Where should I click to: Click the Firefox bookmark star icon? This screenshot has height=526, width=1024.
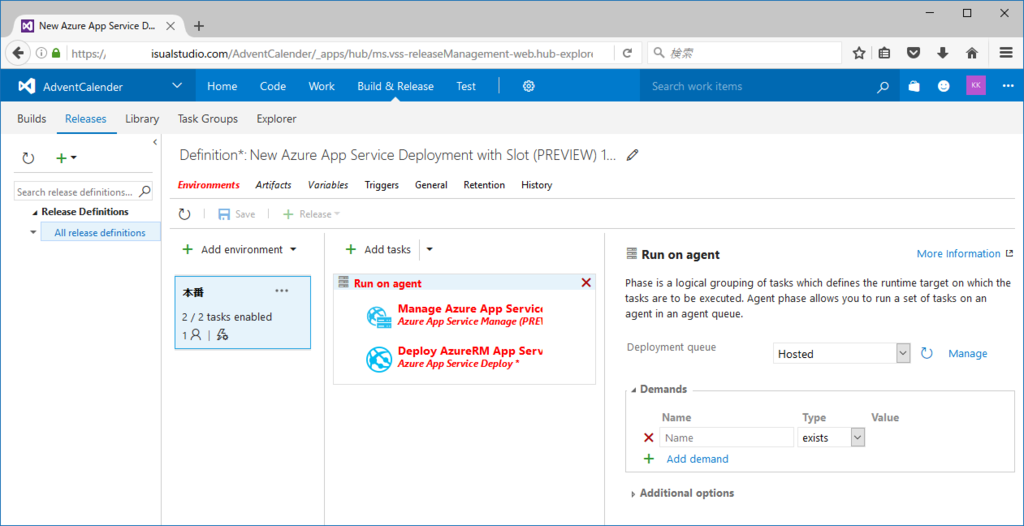859,53
